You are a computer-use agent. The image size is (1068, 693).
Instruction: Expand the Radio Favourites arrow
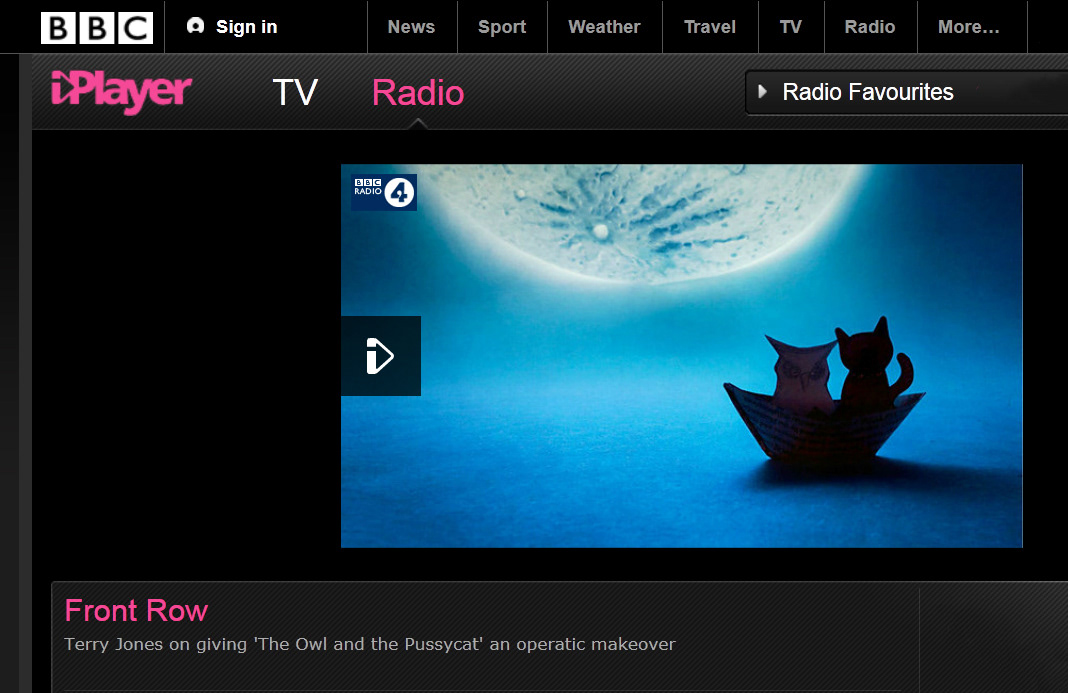click(x=763, y=91)
